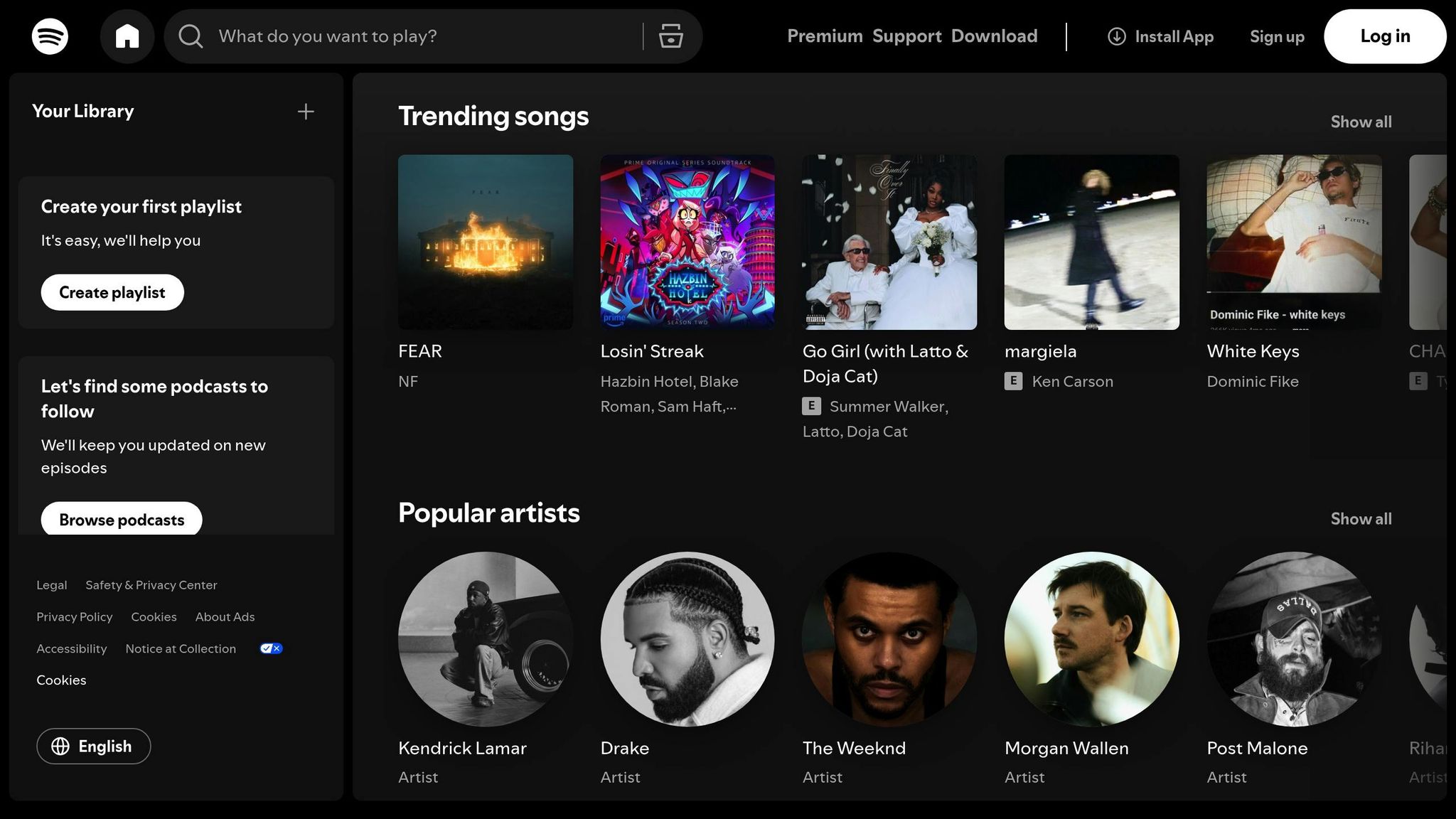The height and width of the screenshot is (819, 1456).
Task: Click the Kendrick Lamar name text
Action: click(462, 748)
